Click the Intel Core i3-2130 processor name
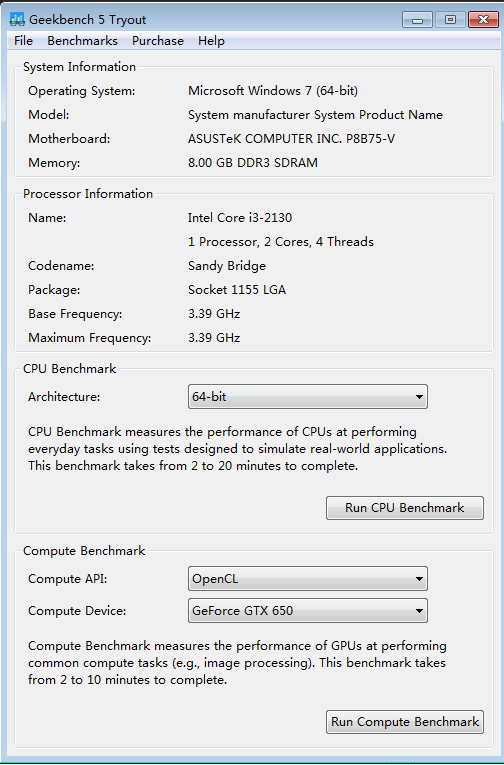 (240, 218)
